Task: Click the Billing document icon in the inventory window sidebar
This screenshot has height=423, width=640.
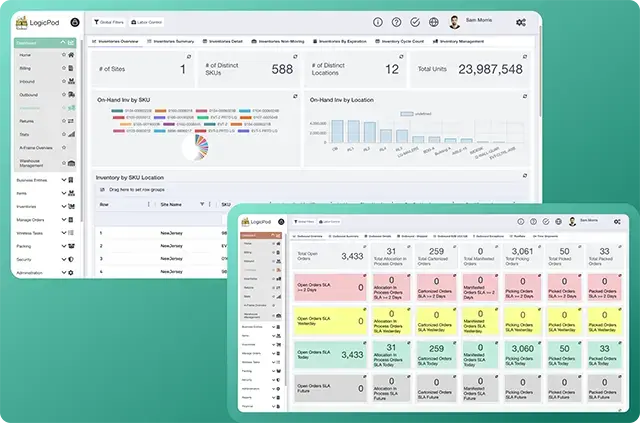Action: (x=71, y=68)
